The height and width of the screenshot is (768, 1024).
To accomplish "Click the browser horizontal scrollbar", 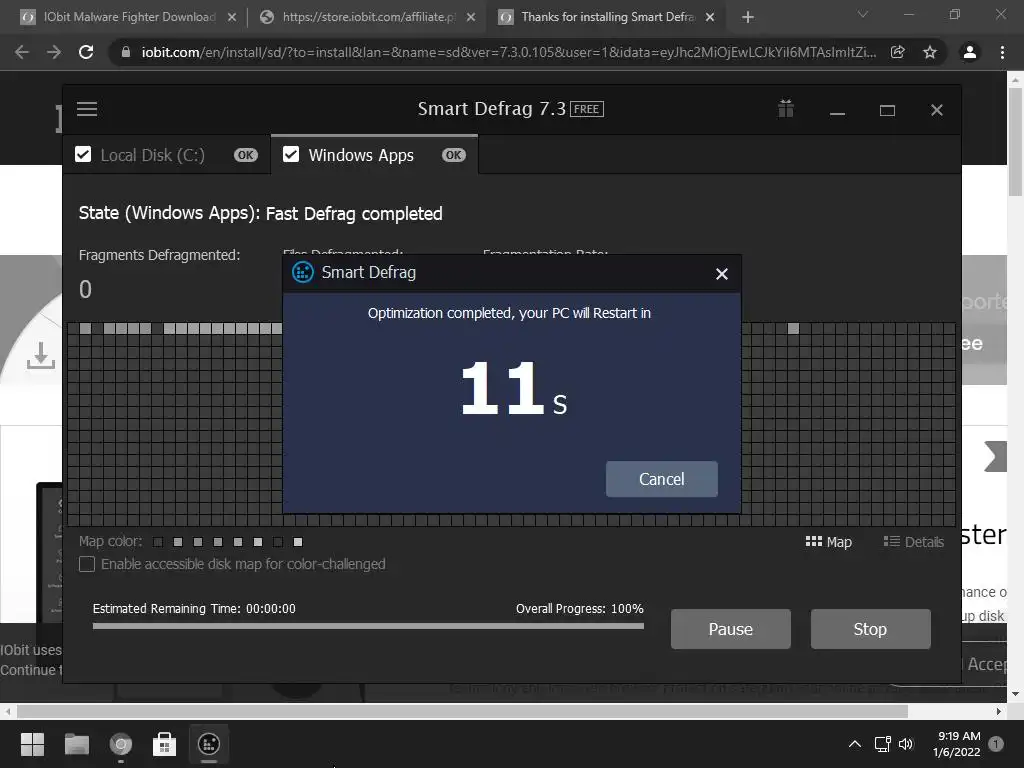I will tap(462, 711).
